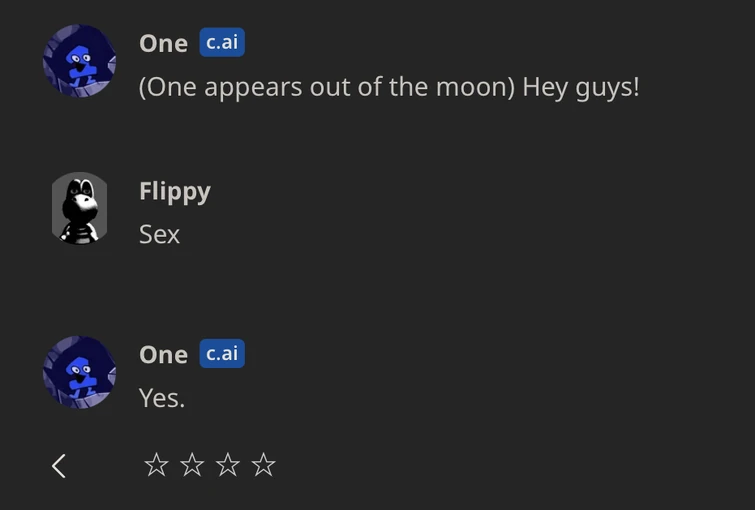Image resolution: width=755 pixels, height=510 pixels.
Task: Select the third rating star
Action: [x=228, y=464]
